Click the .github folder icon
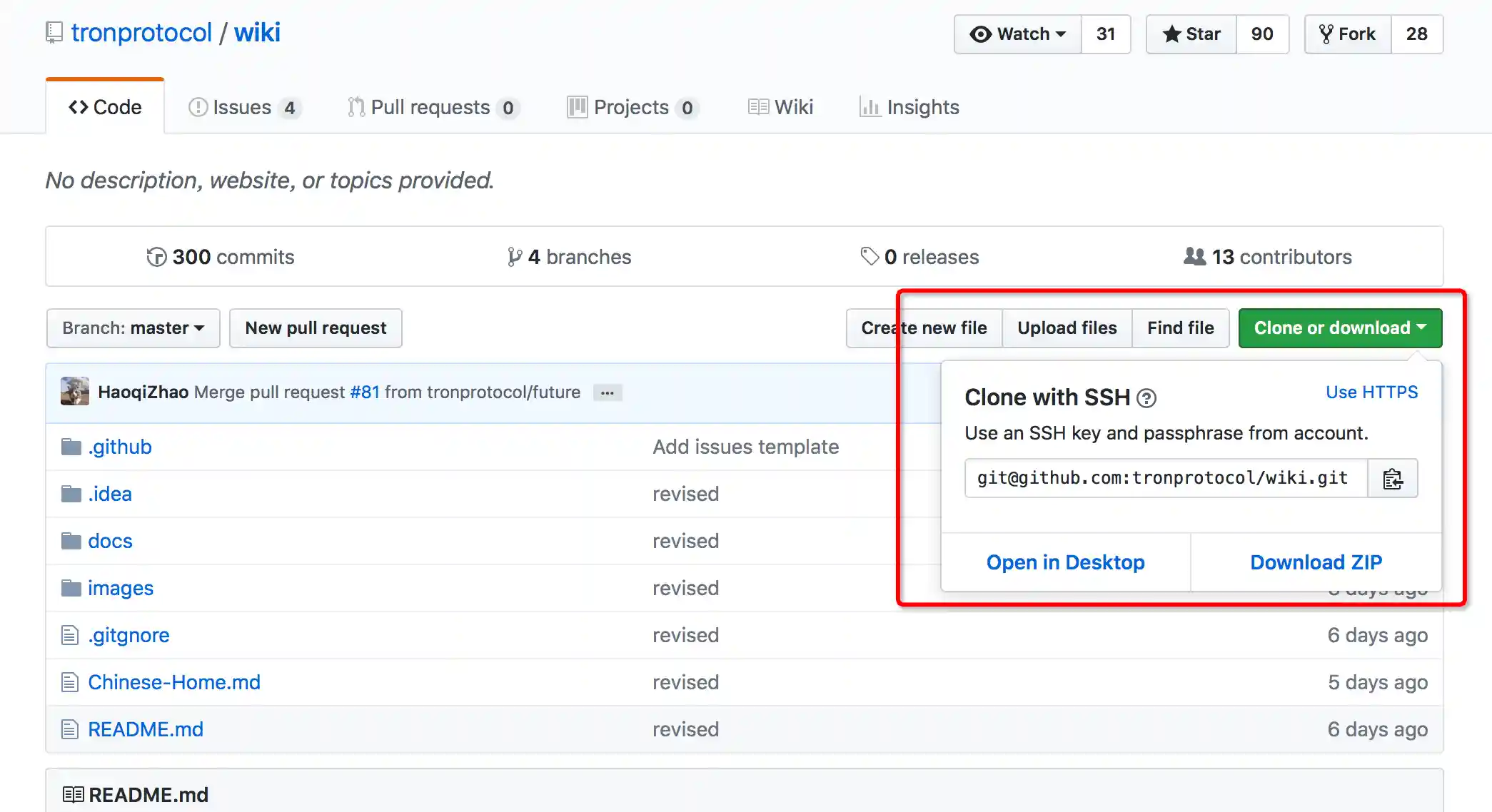 (71, 447)
